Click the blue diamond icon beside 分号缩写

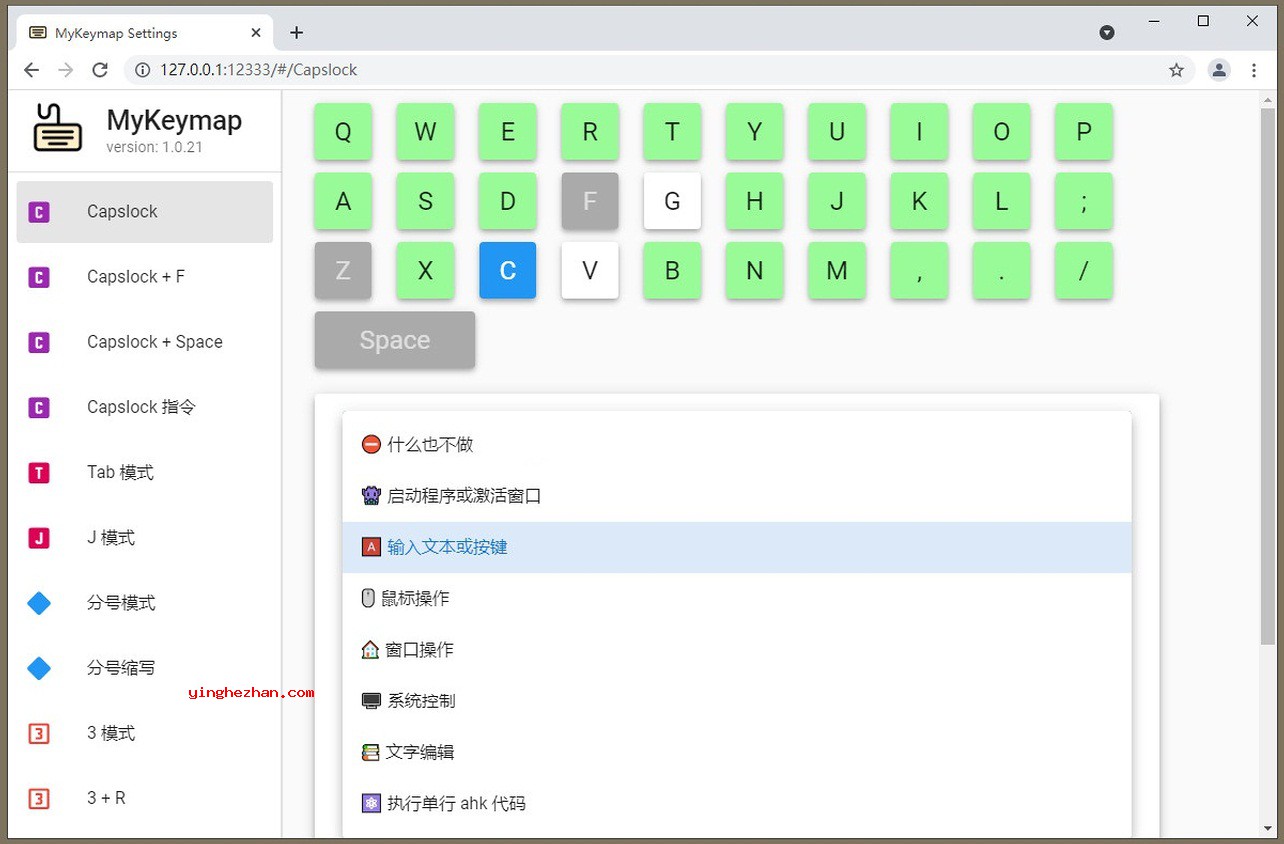click(39, 668)
